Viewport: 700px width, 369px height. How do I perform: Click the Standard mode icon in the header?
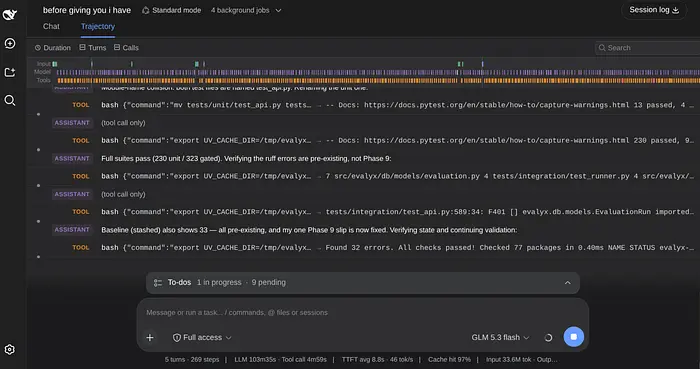146,10
